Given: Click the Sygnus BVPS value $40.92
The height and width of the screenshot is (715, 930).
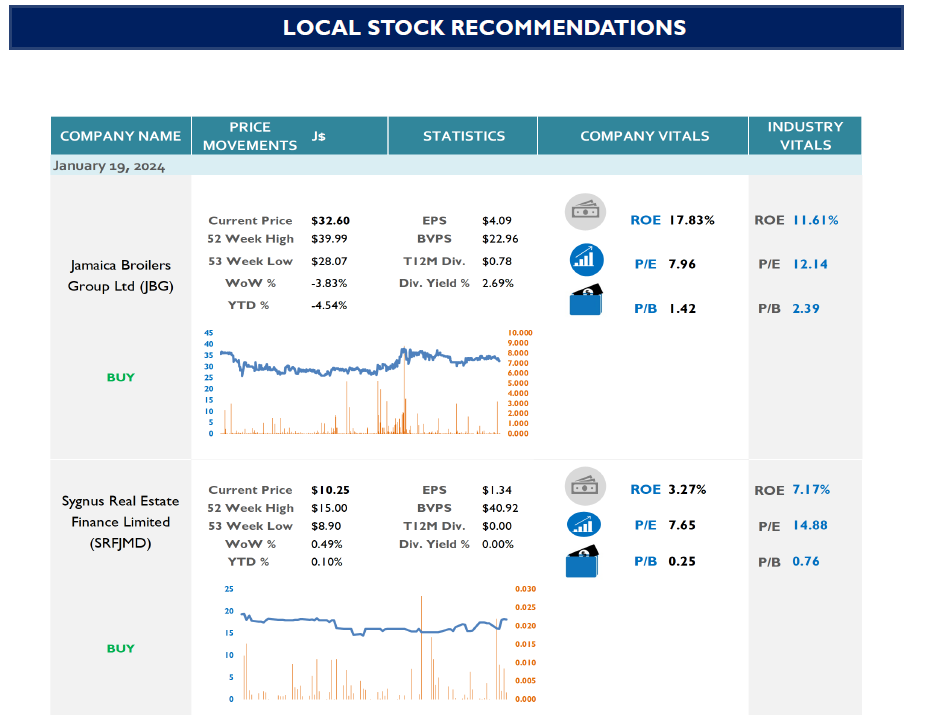Looking at the screenshot, I should [500, 508].
